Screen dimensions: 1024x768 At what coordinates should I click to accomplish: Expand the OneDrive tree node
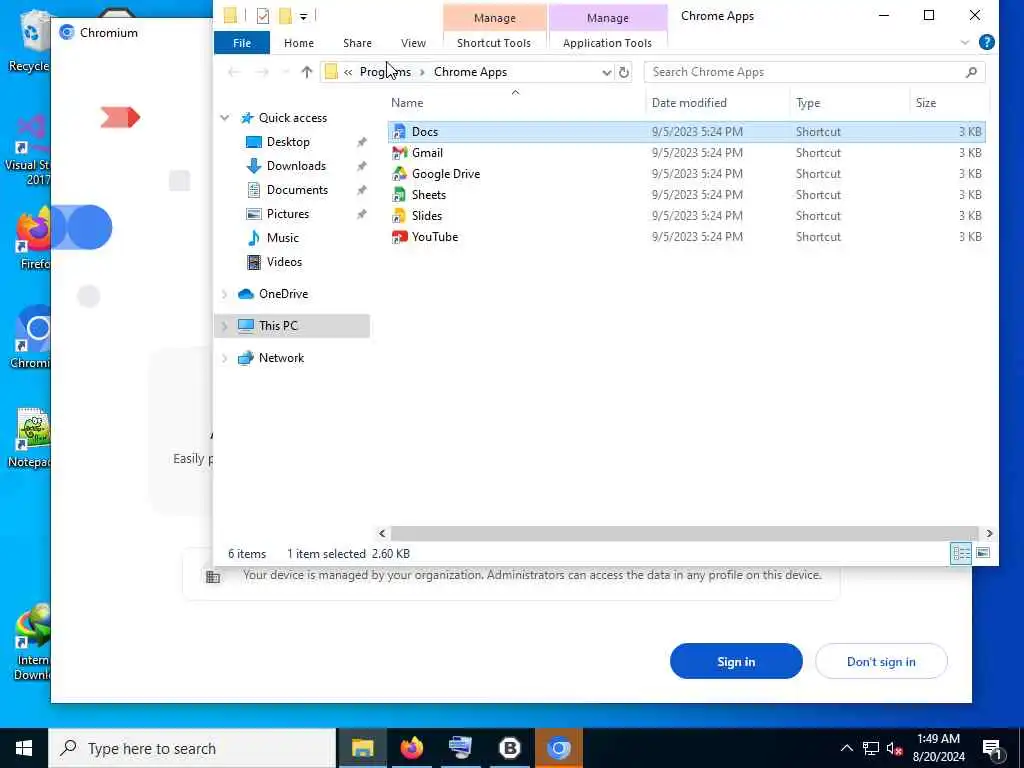225,295
